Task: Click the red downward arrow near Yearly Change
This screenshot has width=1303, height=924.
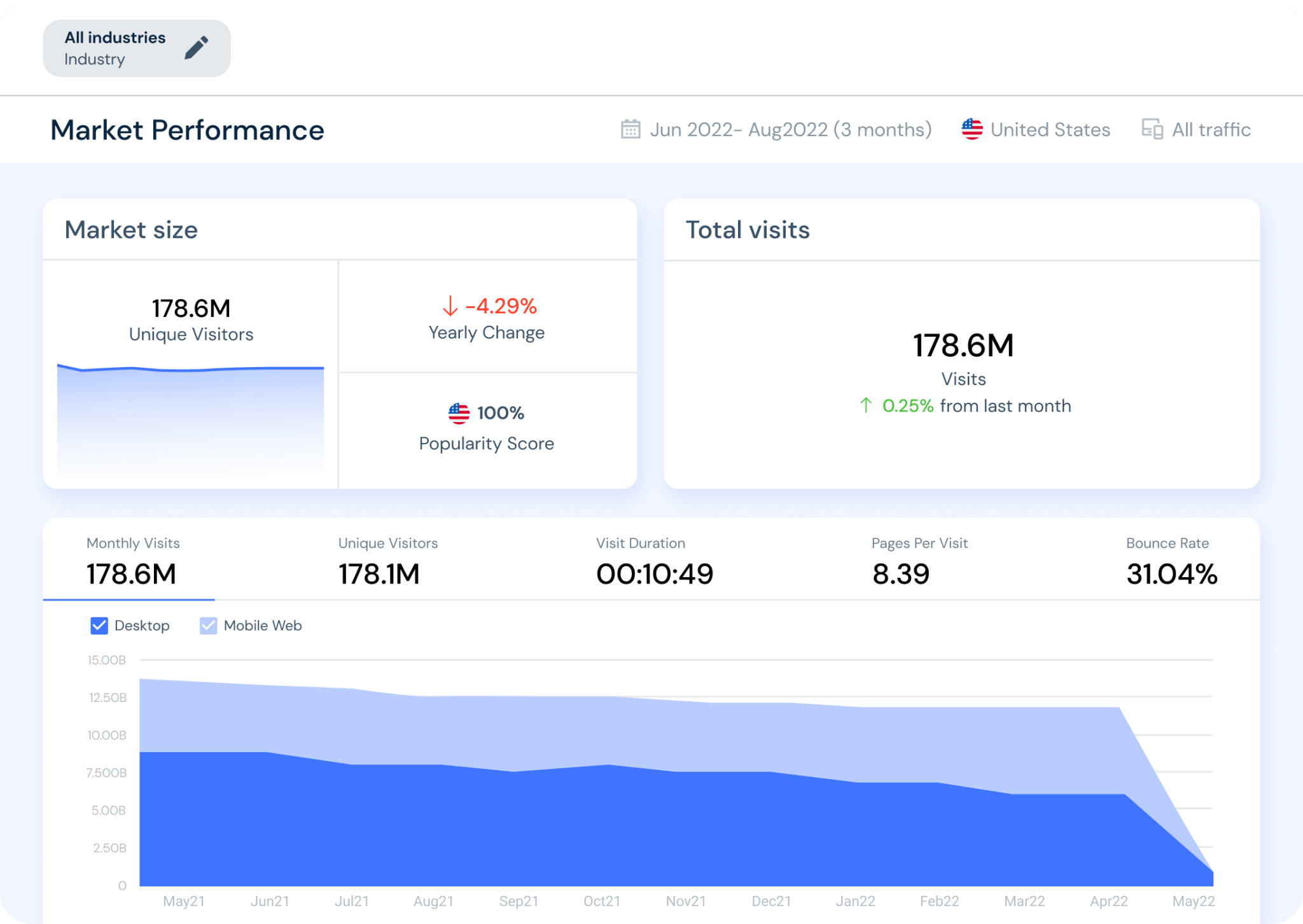Action: [x=450, y=306]
